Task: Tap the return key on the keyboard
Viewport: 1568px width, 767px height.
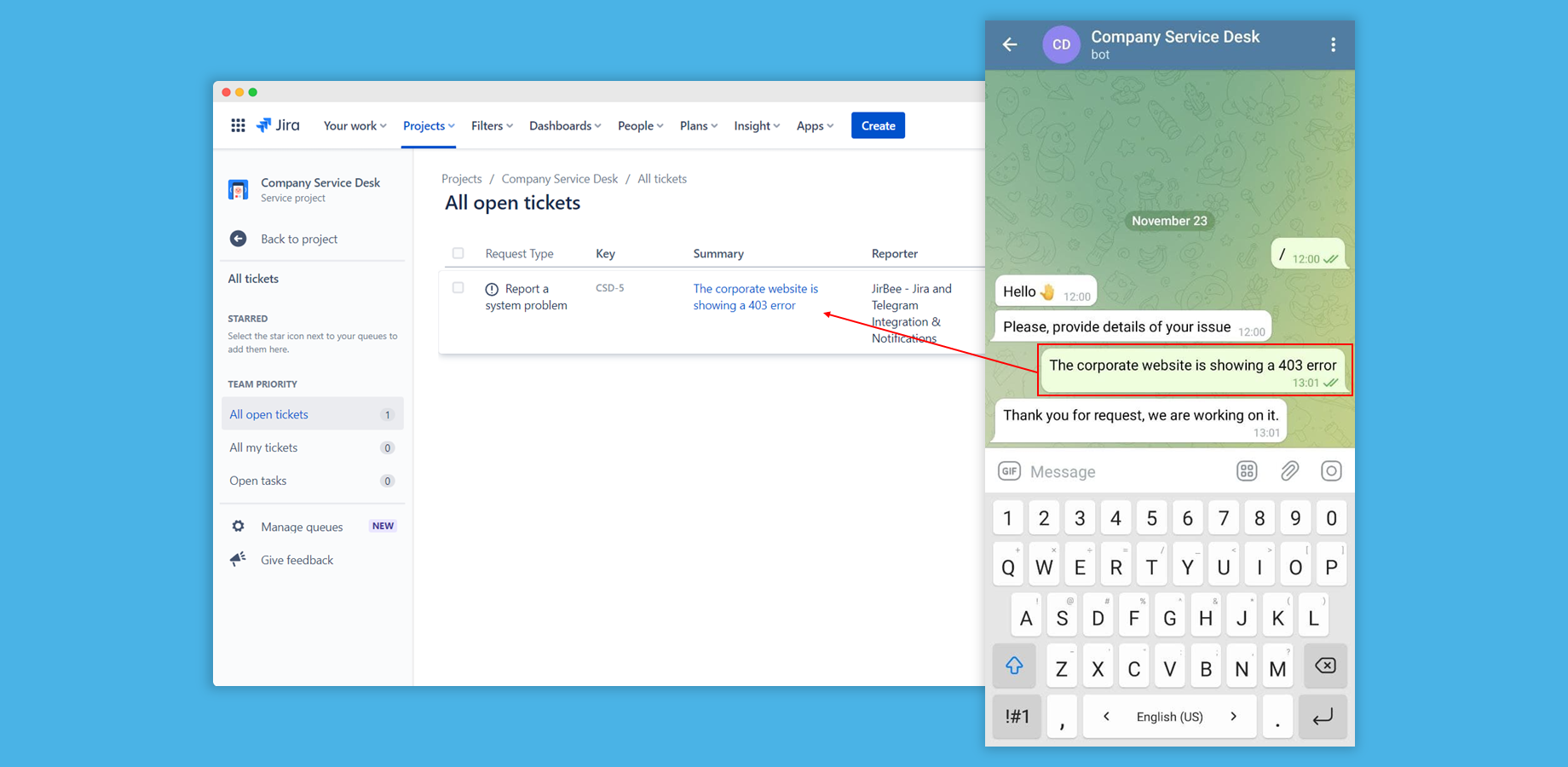Action: (x=1323, y=717)
